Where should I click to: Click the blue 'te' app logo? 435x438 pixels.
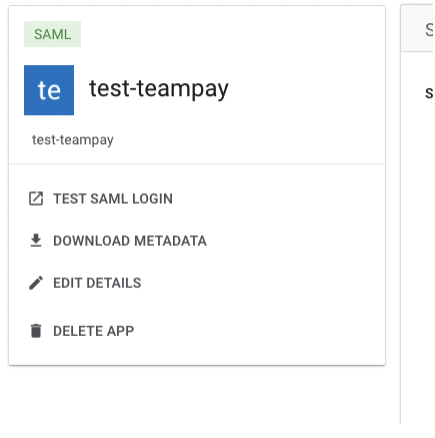[49, 90]
